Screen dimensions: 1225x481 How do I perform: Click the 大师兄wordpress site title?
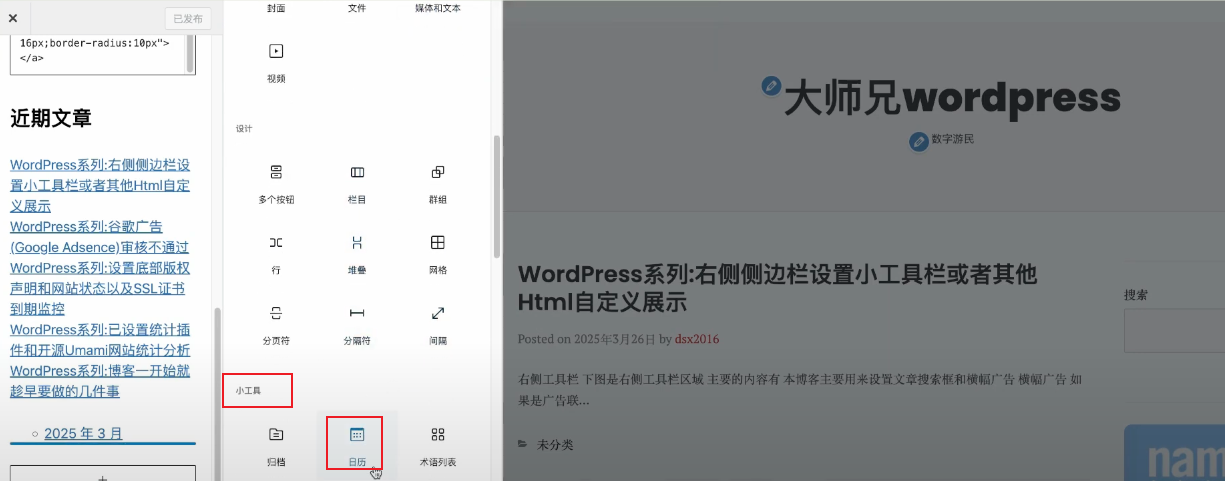point(952,97)
